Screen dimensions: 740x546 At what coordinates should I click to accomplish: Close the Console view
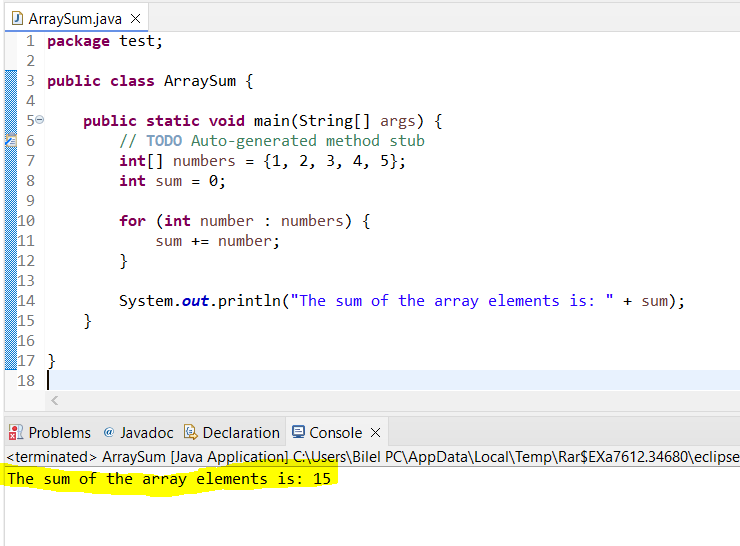[376, 432]
